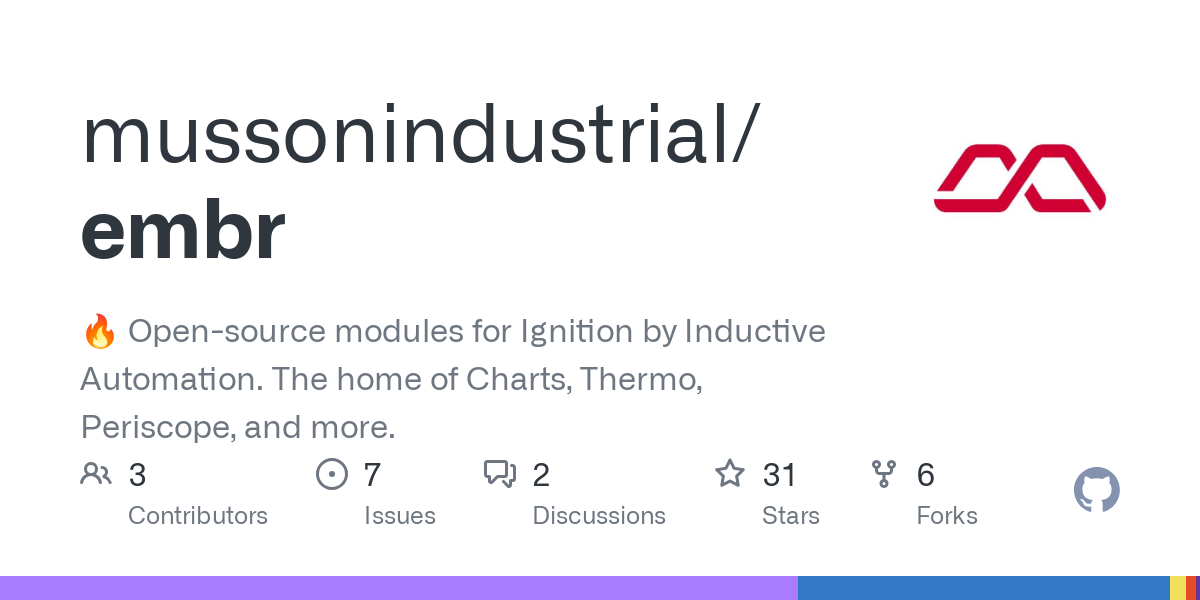
Task: Click the Forks branch icon
Action: click(x=884, y=474)
